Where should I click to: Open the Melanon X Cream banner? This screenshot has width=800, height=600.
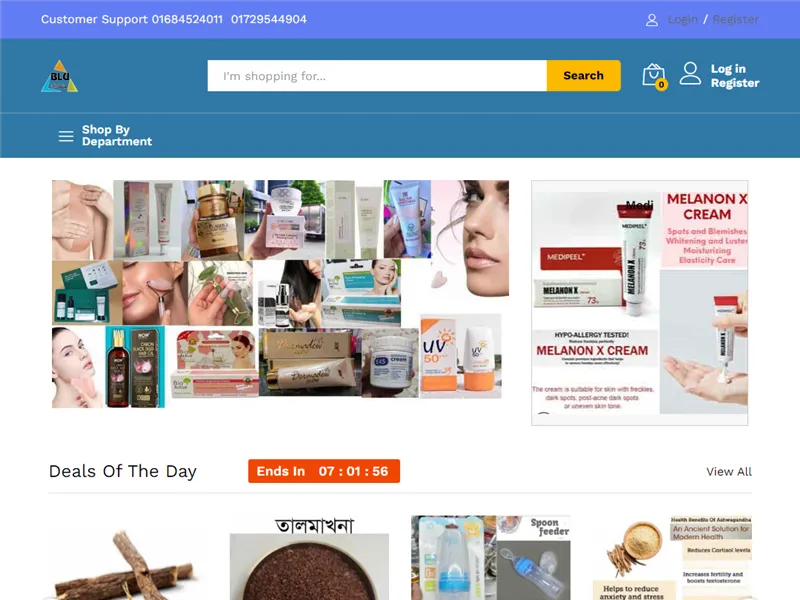(x=640, y=303)
